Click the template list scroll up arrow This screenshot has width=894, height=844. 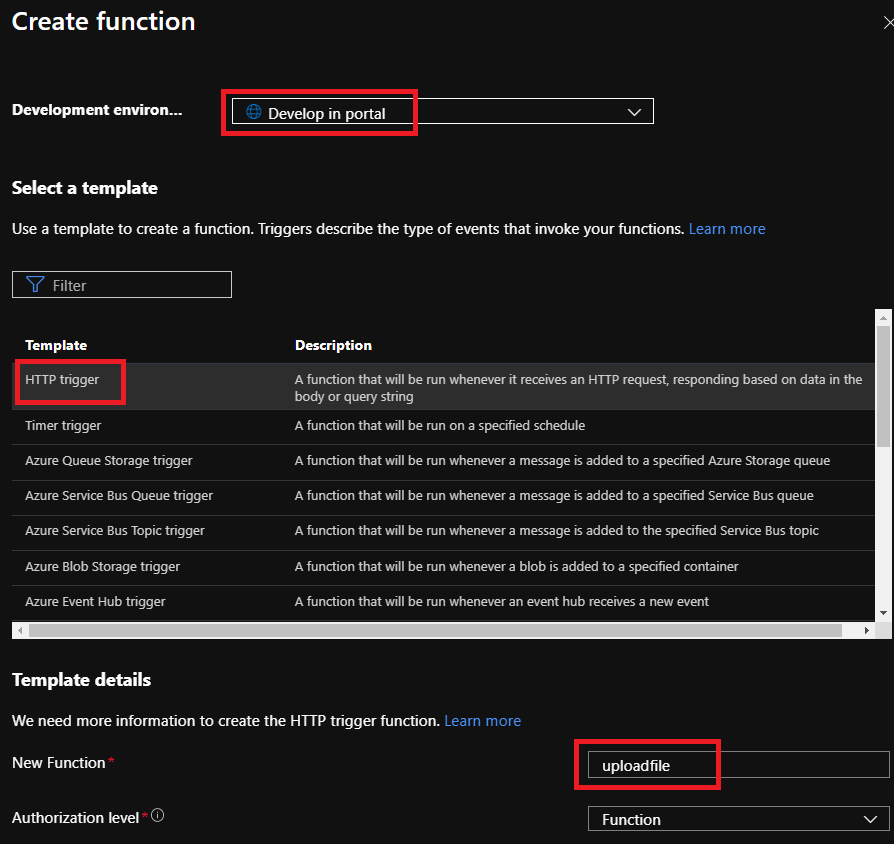coord(883,318)
